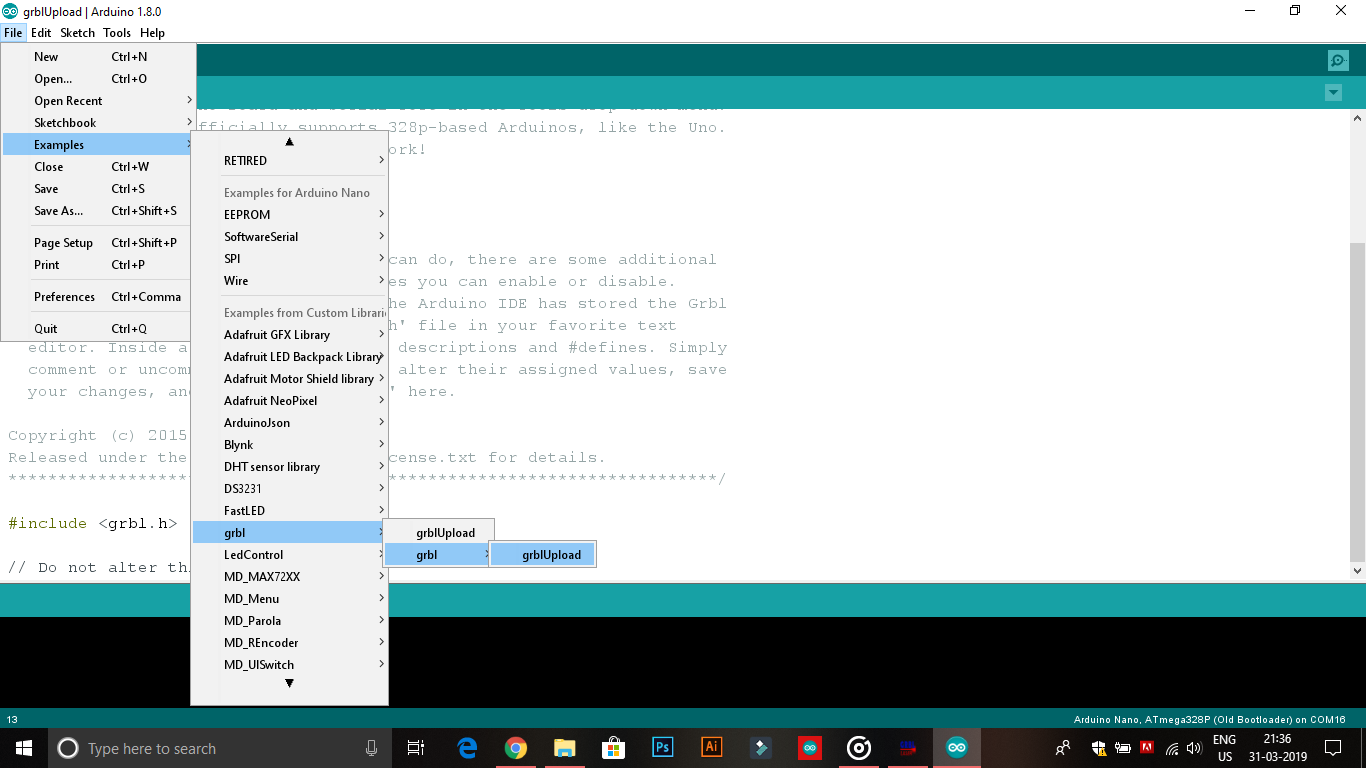Open File Explorer from the taskbar

[x=564, y=747]
